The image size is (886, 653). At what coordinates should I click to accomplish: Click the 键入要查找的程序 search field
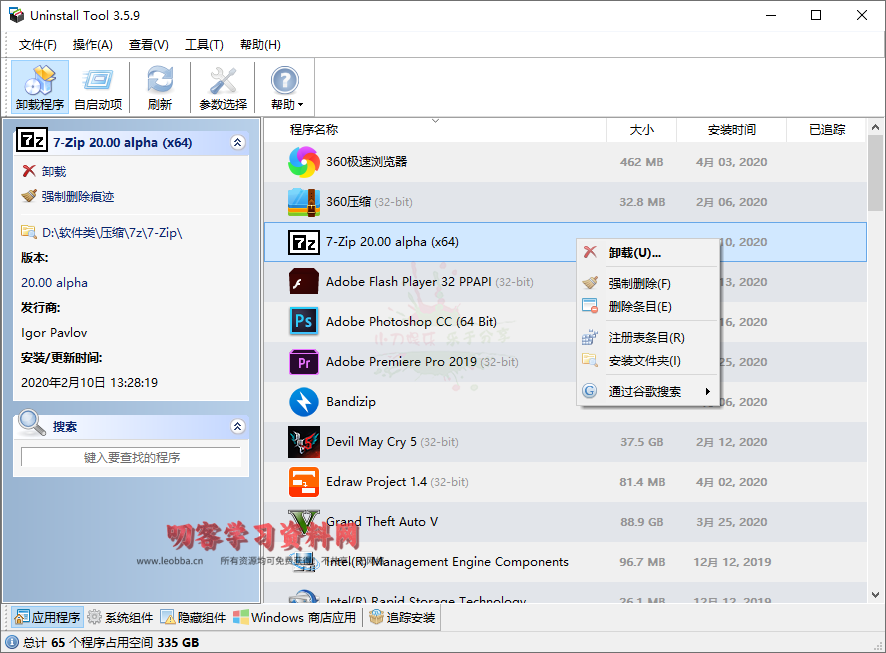(131, 457)
